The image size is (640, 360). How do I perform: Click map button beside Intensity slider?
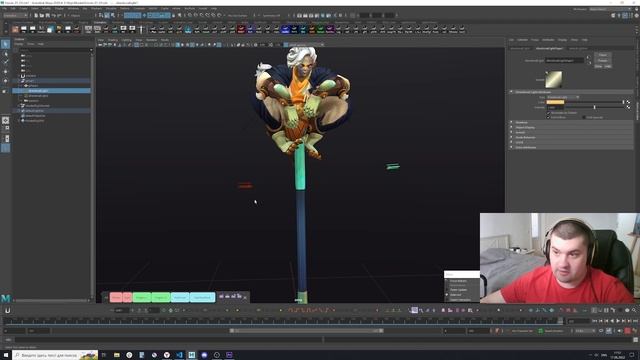[628, 107]
